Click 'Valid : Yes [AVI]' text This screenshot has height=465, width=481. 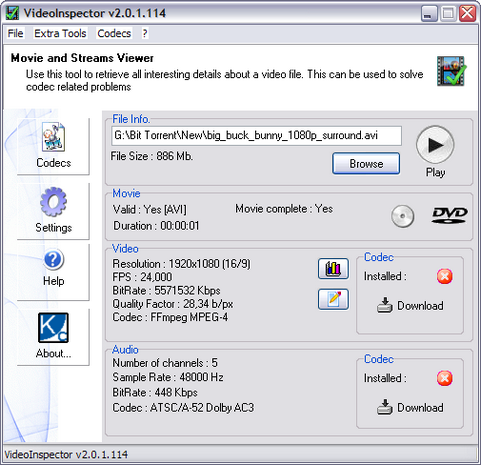click(150, 210)
